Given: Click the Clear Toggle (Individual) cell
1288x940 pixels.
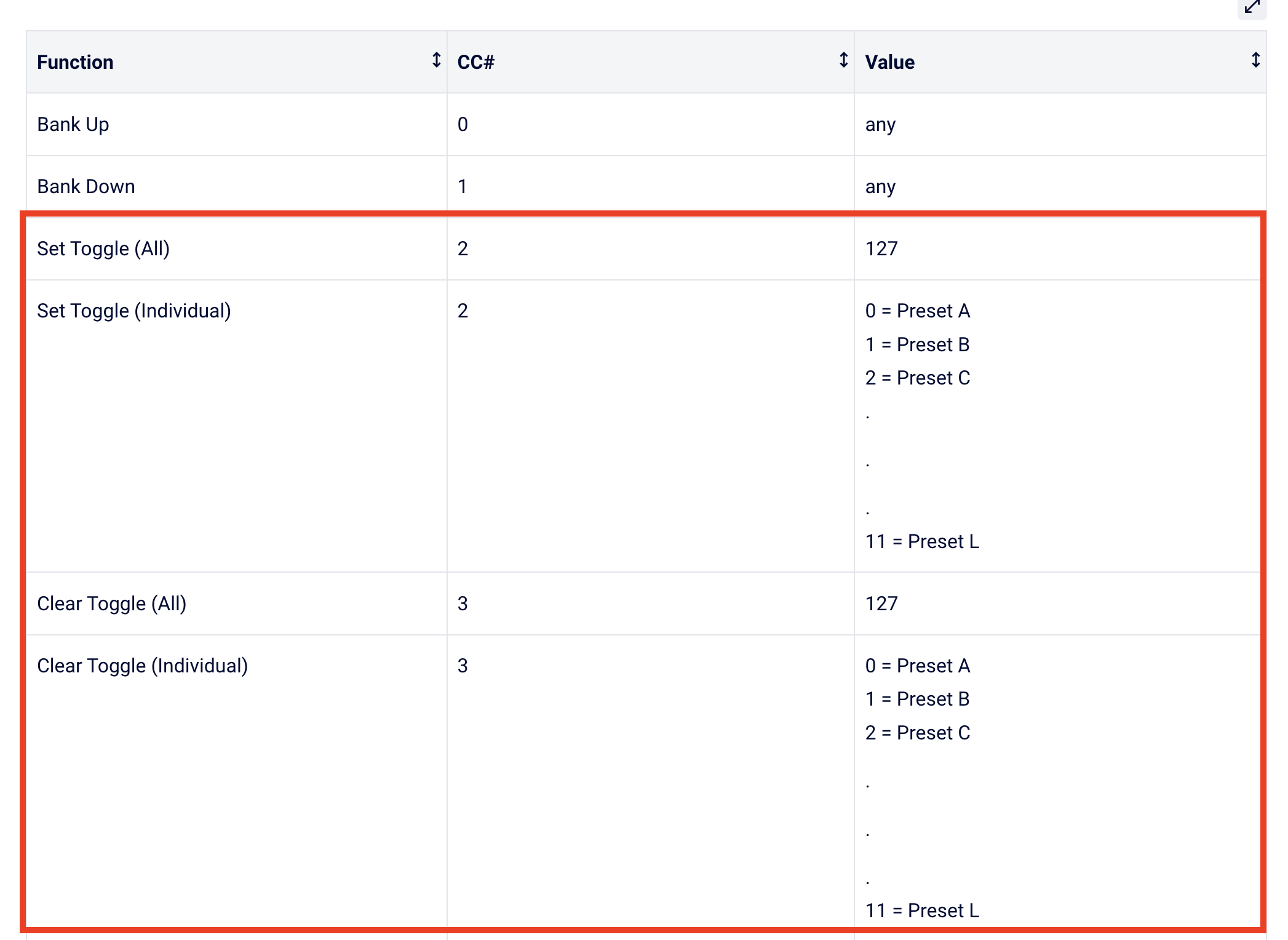Looking at the screenshot, I should coord(143,666).
